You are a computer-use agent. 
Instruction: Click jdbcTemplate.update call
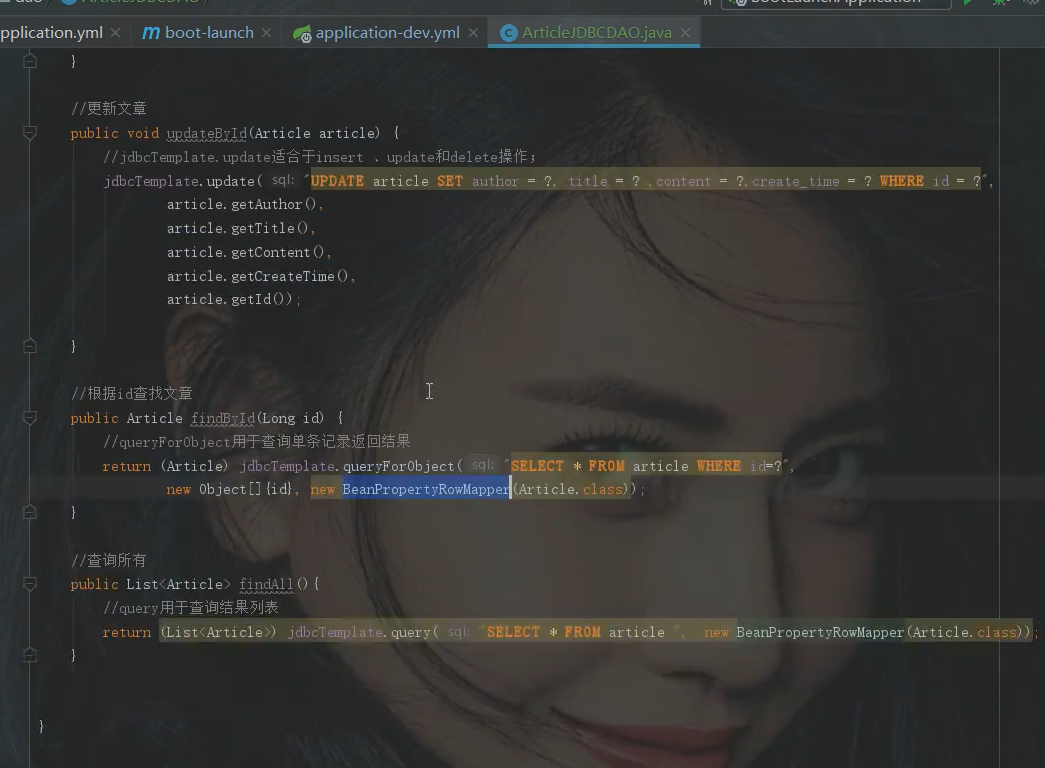click(179, 181)
